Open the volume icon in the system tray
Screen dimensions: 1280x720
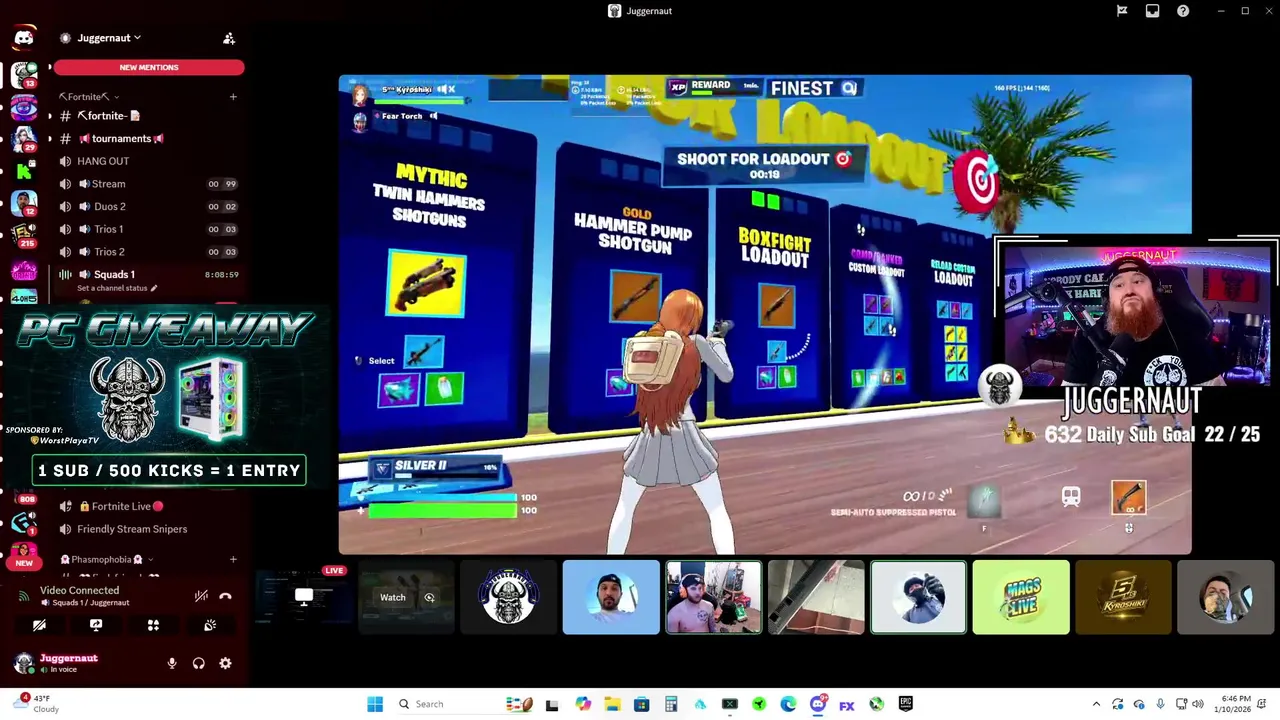(1197, 704)
